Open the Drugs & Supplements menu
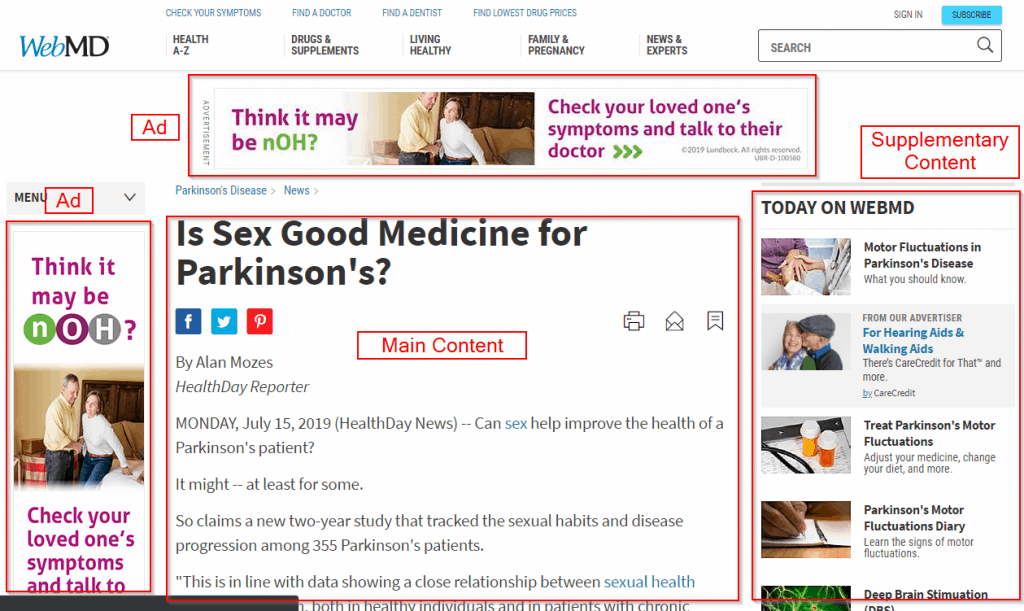Viewport: 1024px width, 611px height. (x=325, y=45)
